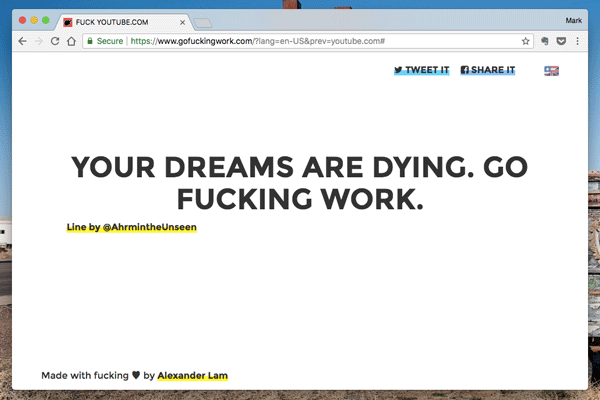
Task: Focus the URL address bar
Action: click(x=300, y=41)
